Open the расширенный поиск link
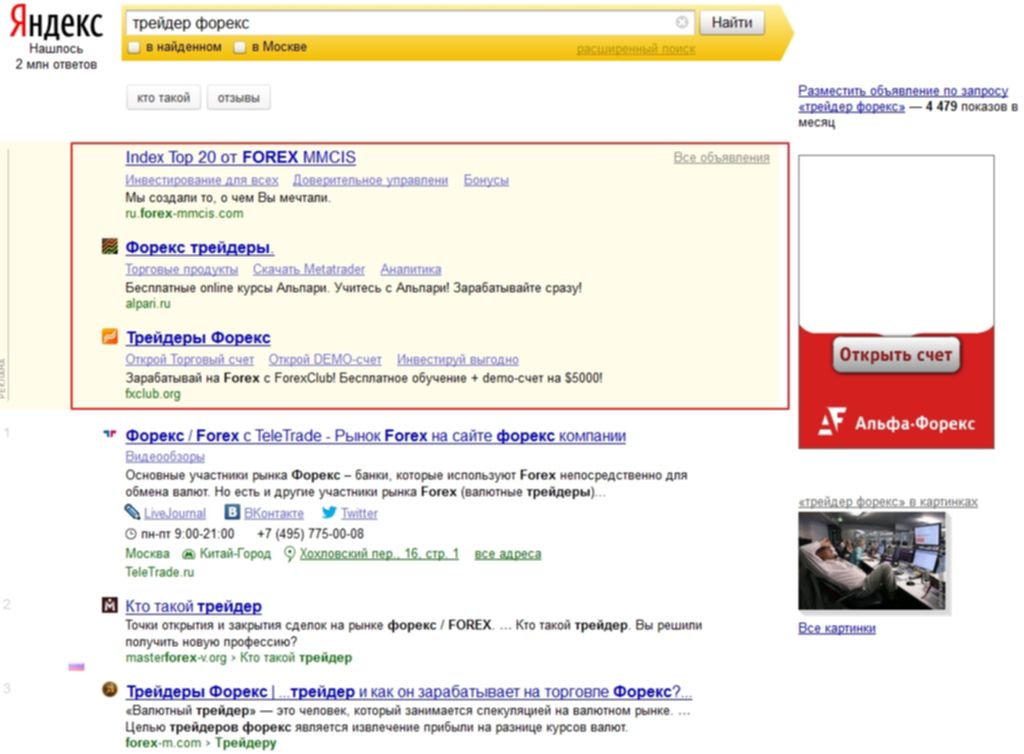 (x=635, y=49)
